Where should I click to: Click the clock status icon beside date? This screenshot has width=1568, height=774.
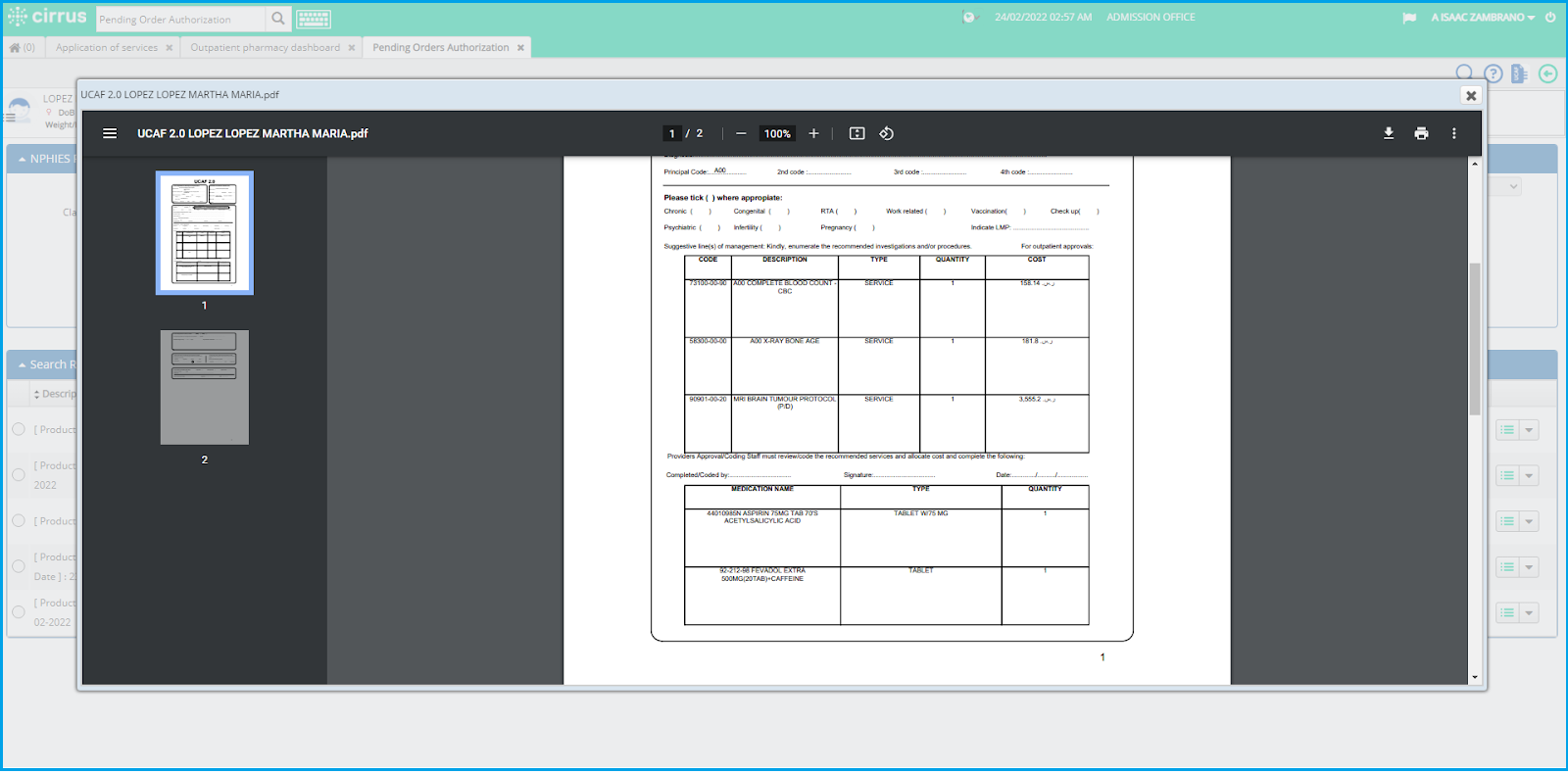click(x=970, y=17)
